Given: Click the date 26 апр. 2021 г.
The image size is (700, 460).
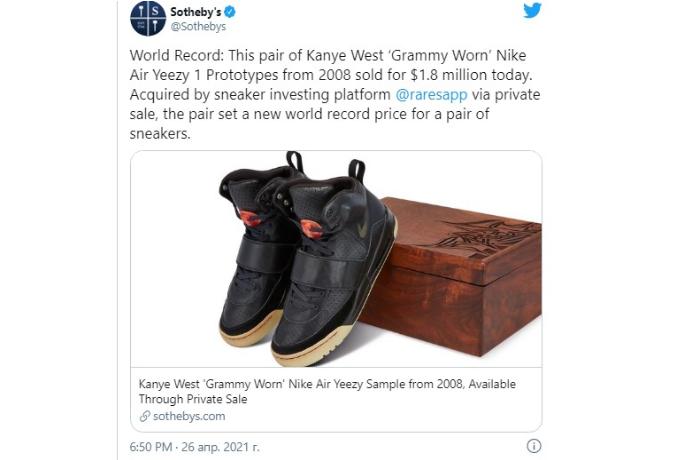Looking at the screenshot, I should click(x=220, y=447).
